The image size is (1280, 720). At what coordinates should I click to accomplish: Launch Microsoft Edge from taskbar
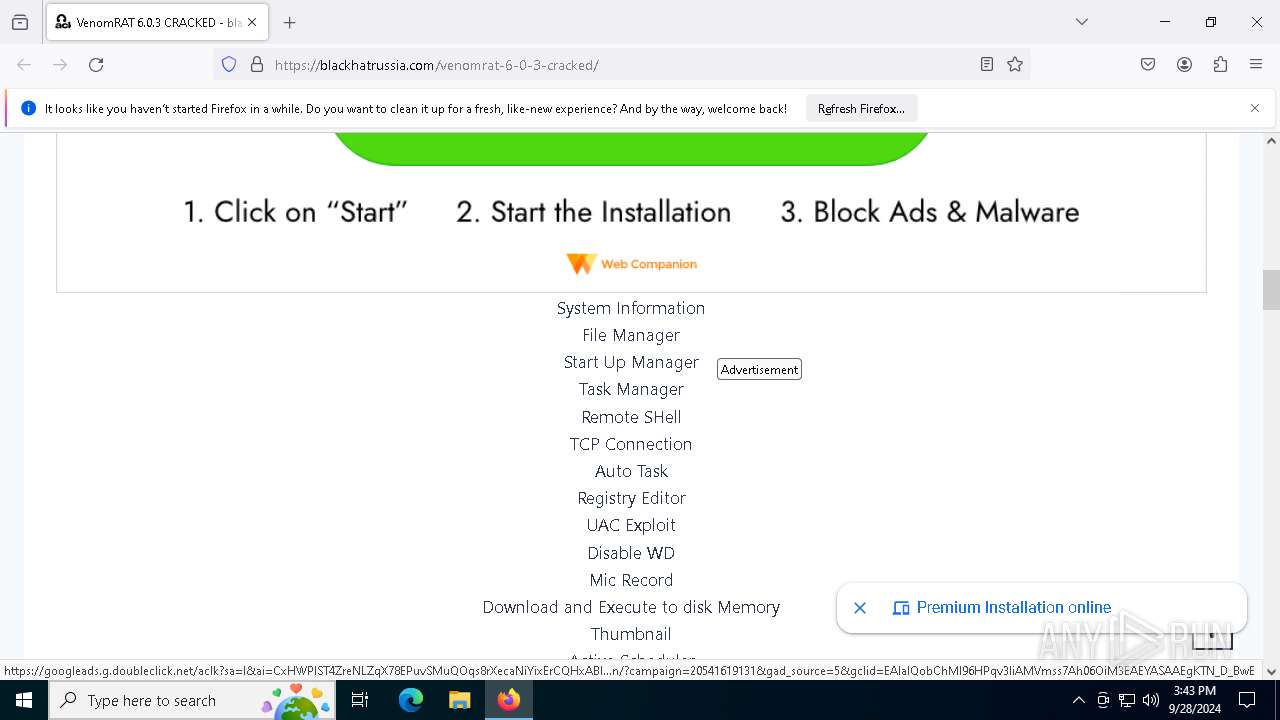click(x=411, y=700)
